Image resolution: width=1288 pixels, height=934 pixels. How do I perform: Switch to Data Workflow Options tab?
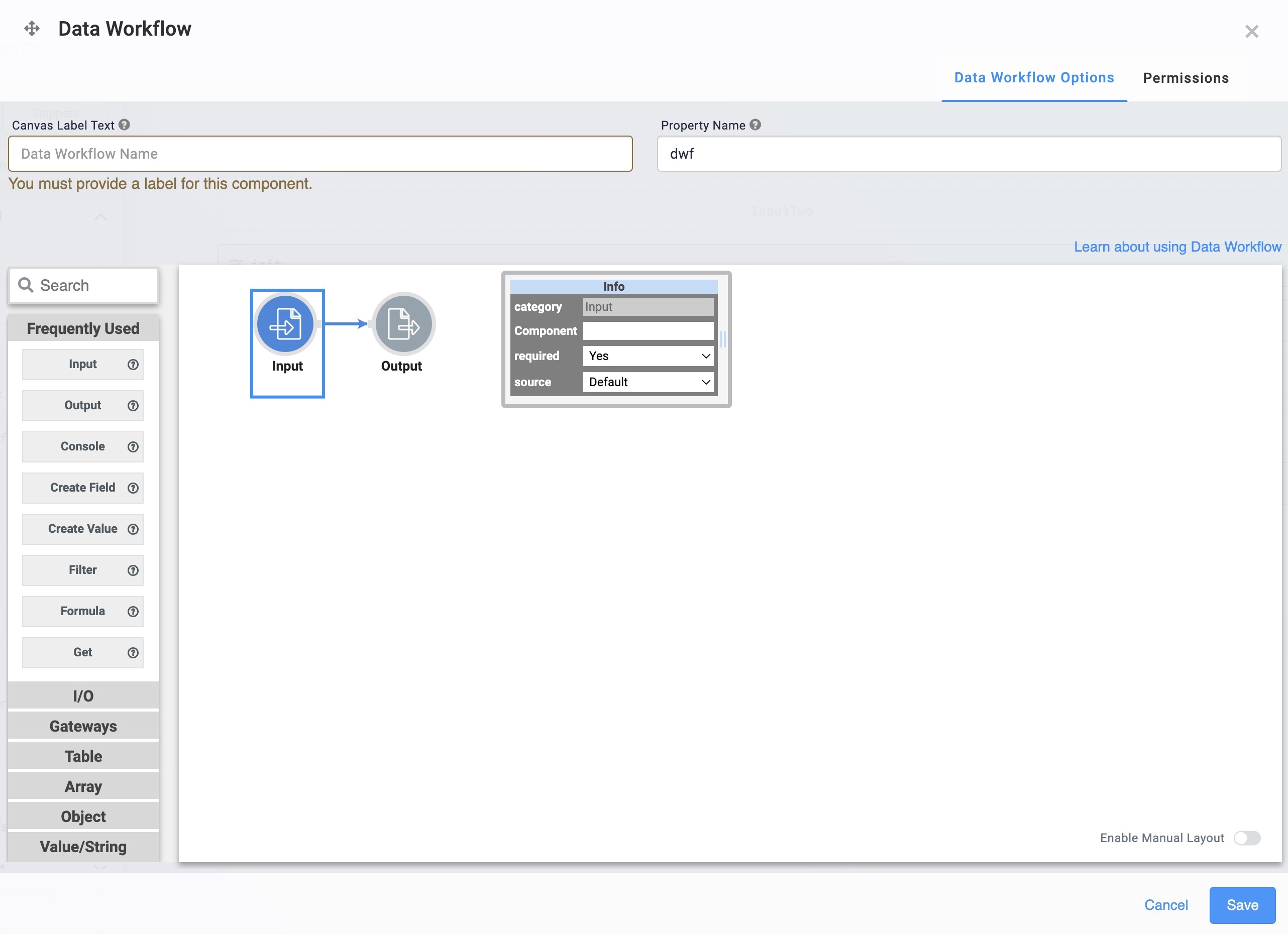1034,78
